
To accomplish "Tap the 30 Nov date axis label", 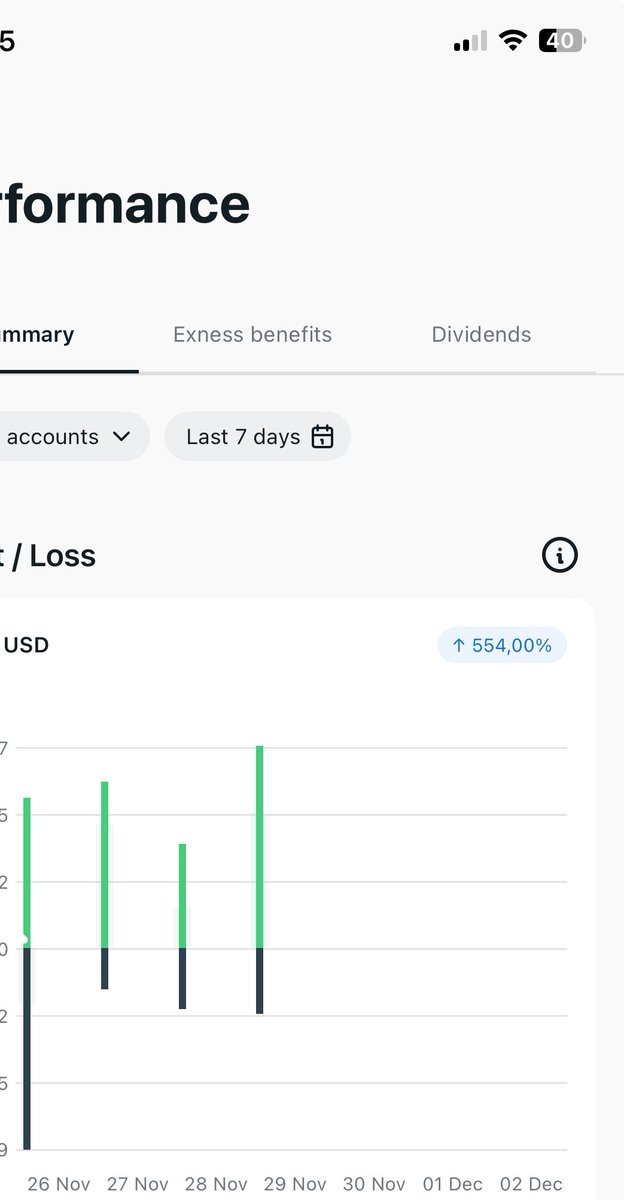I will click(x=374, y=1184).
